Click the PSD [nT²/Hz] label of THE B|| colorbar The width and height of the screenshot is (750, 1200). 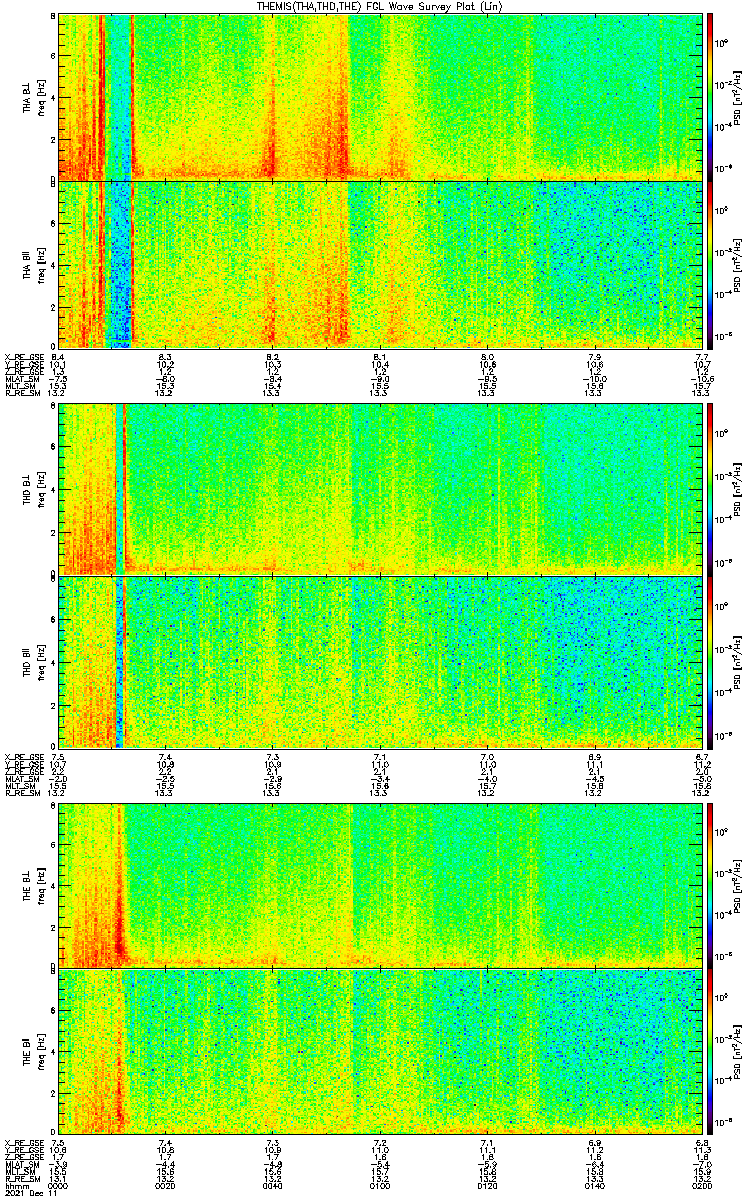coord(738,1051)
